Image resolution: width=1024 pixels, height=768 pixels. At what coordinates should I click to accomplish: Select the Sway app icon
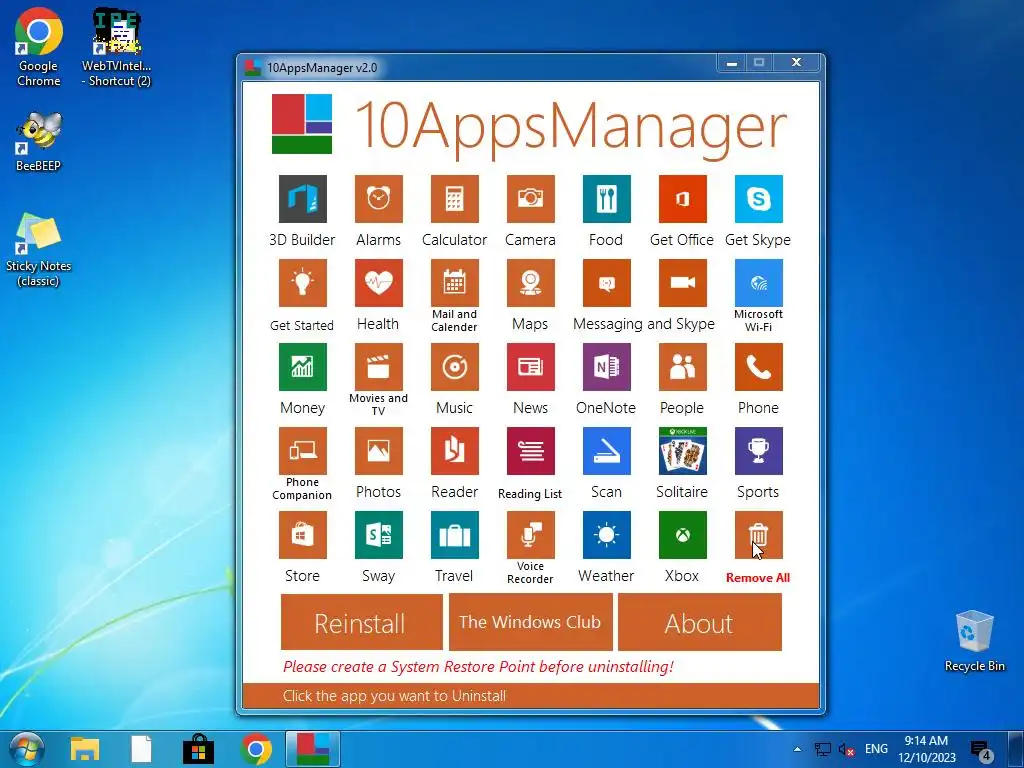(x=379, y=536)
